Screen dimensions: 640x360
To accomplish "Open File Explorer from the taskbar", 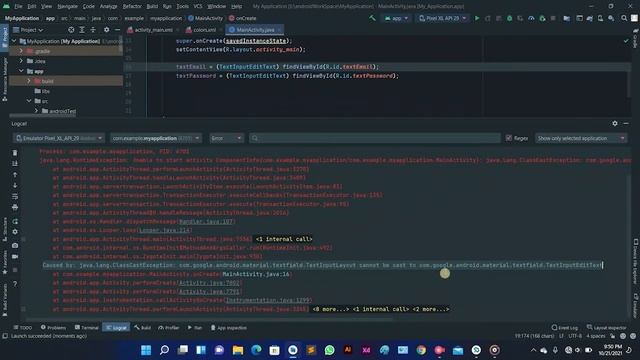I will [x=238, y=350].
